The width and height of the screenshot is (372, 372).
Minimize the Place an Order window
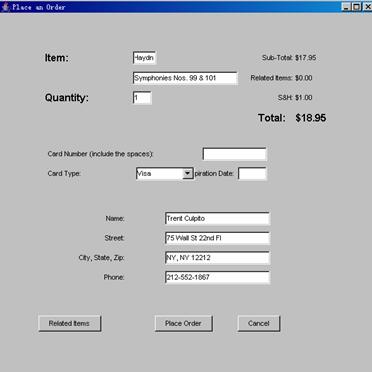coord(347,7)
